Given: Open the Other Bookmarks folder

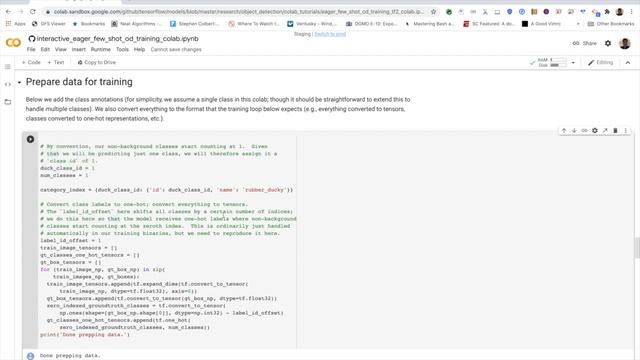Looking at the screenshot, I should point(611,24).
